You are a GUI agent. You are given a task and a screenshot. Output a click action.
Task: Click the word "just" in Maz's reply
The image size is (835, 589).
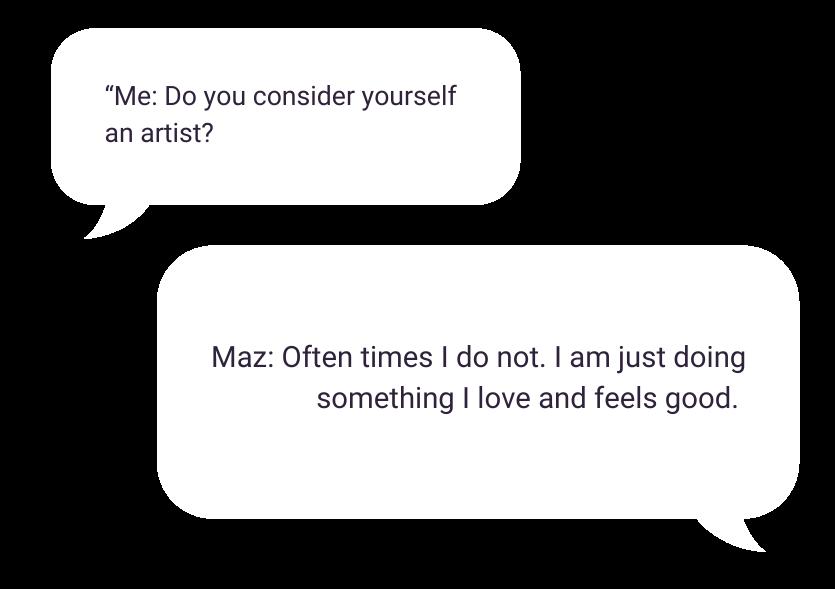[642, 358]
